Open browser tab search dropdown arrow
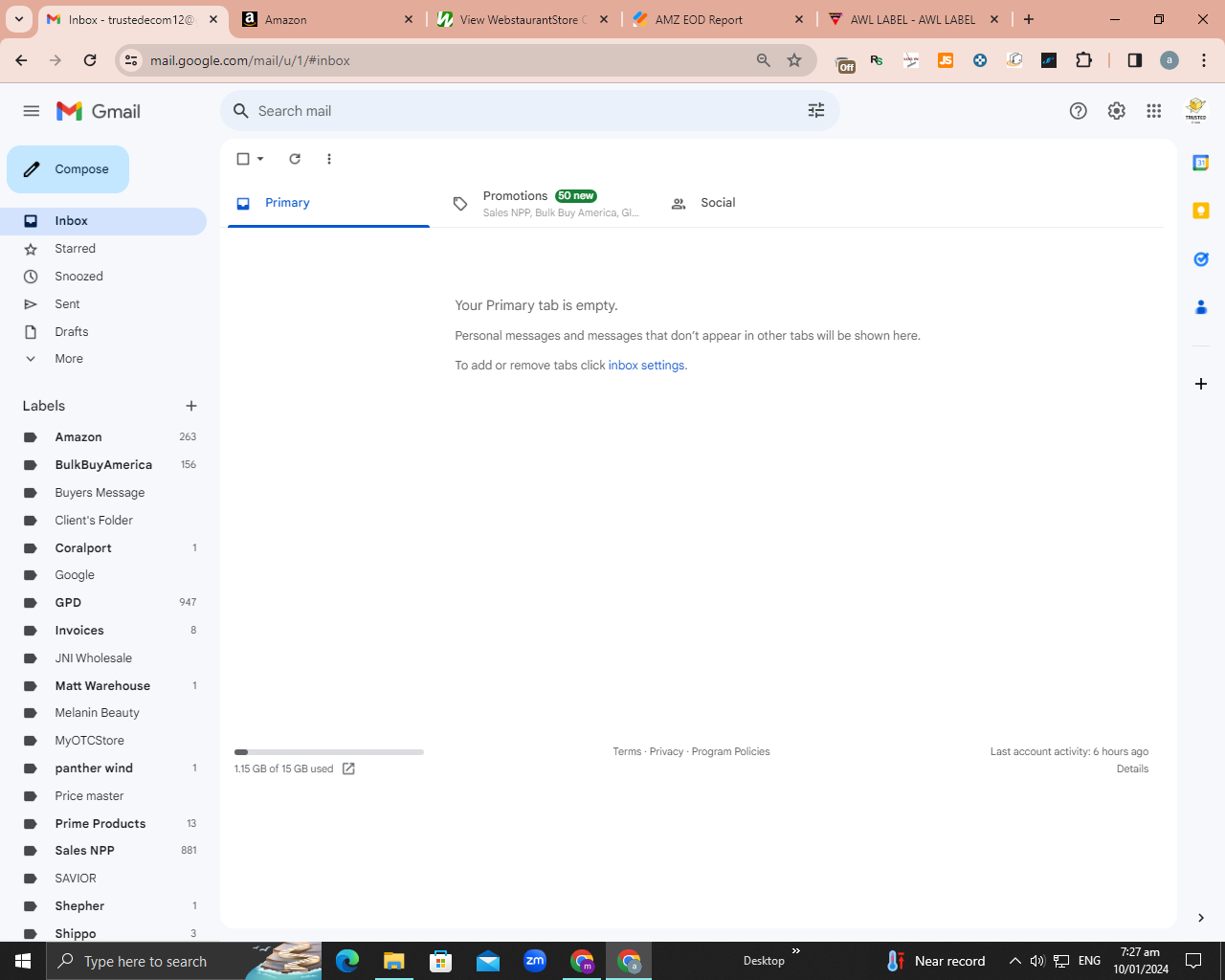This screenshot has height=980, width=1225. (x=19, y=19)
